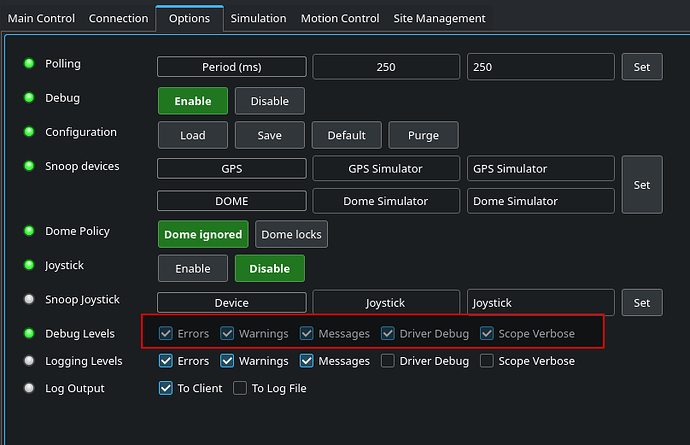Uncheck Logging Levels Warnings checkbox
Image resolution: width=690 pixels, height=445 pixels.
pyautogui.click(x=227, y=361)
